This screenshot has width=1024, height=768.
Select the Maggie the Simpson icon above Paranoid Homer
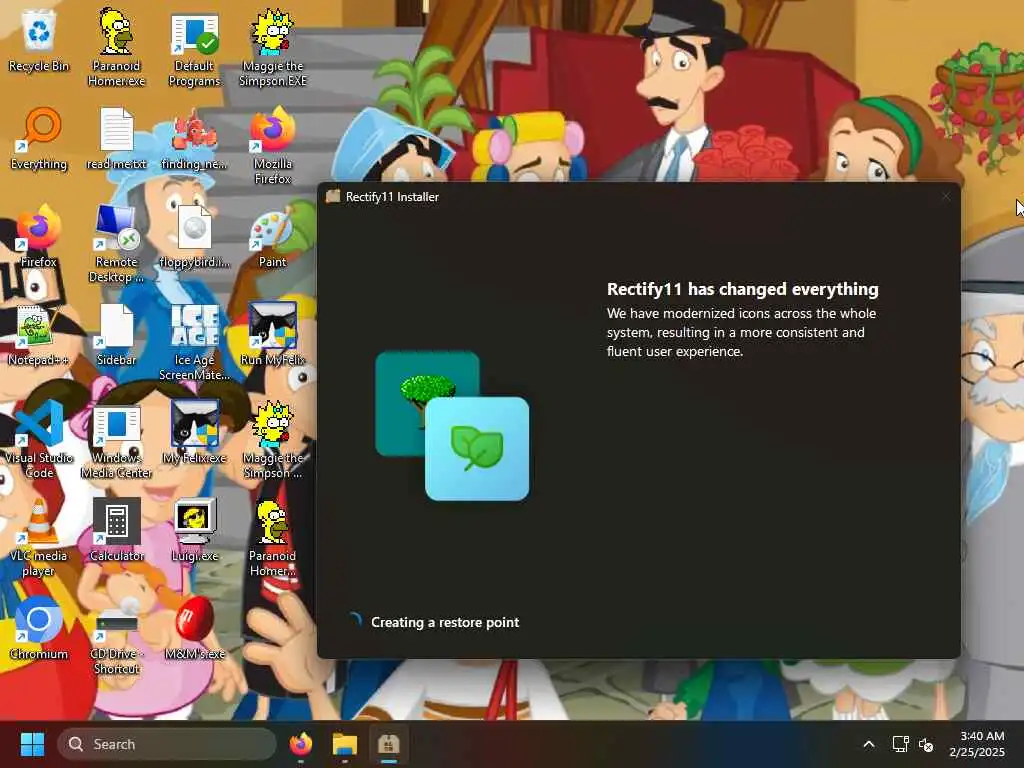[x=273, y=440]
